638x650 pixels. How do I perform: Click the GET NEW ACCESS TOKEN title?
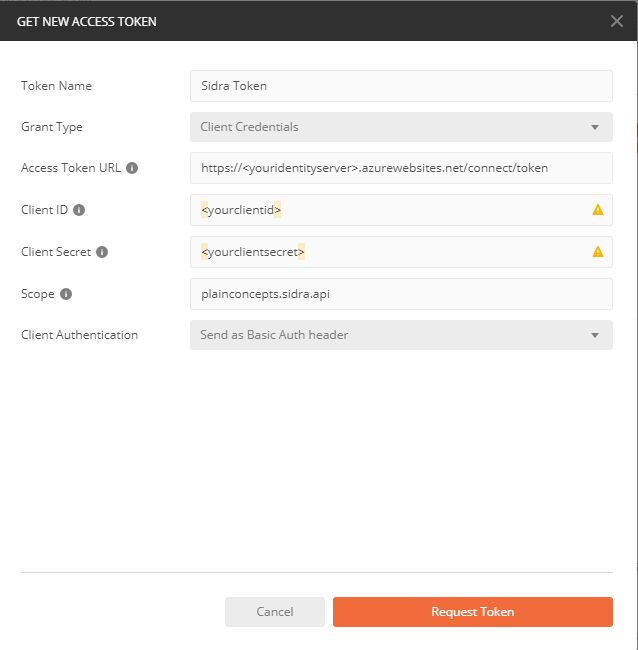(x=87, y=21)
